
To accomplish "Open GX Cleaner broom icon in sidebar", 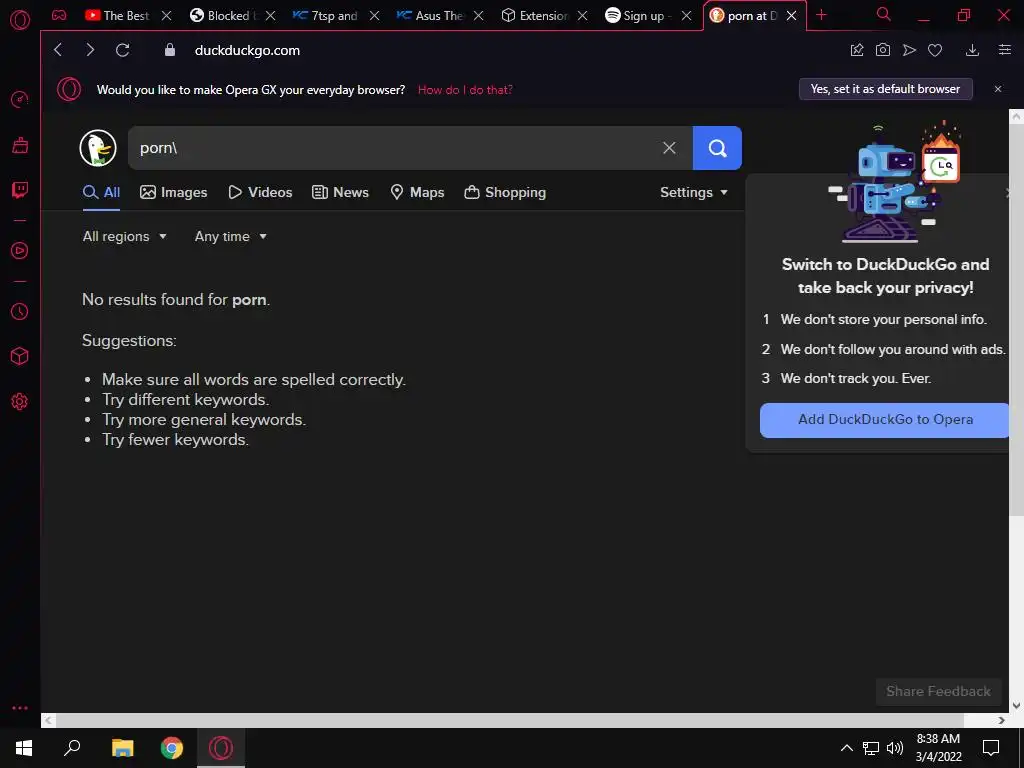I will [x=20, y=145].
